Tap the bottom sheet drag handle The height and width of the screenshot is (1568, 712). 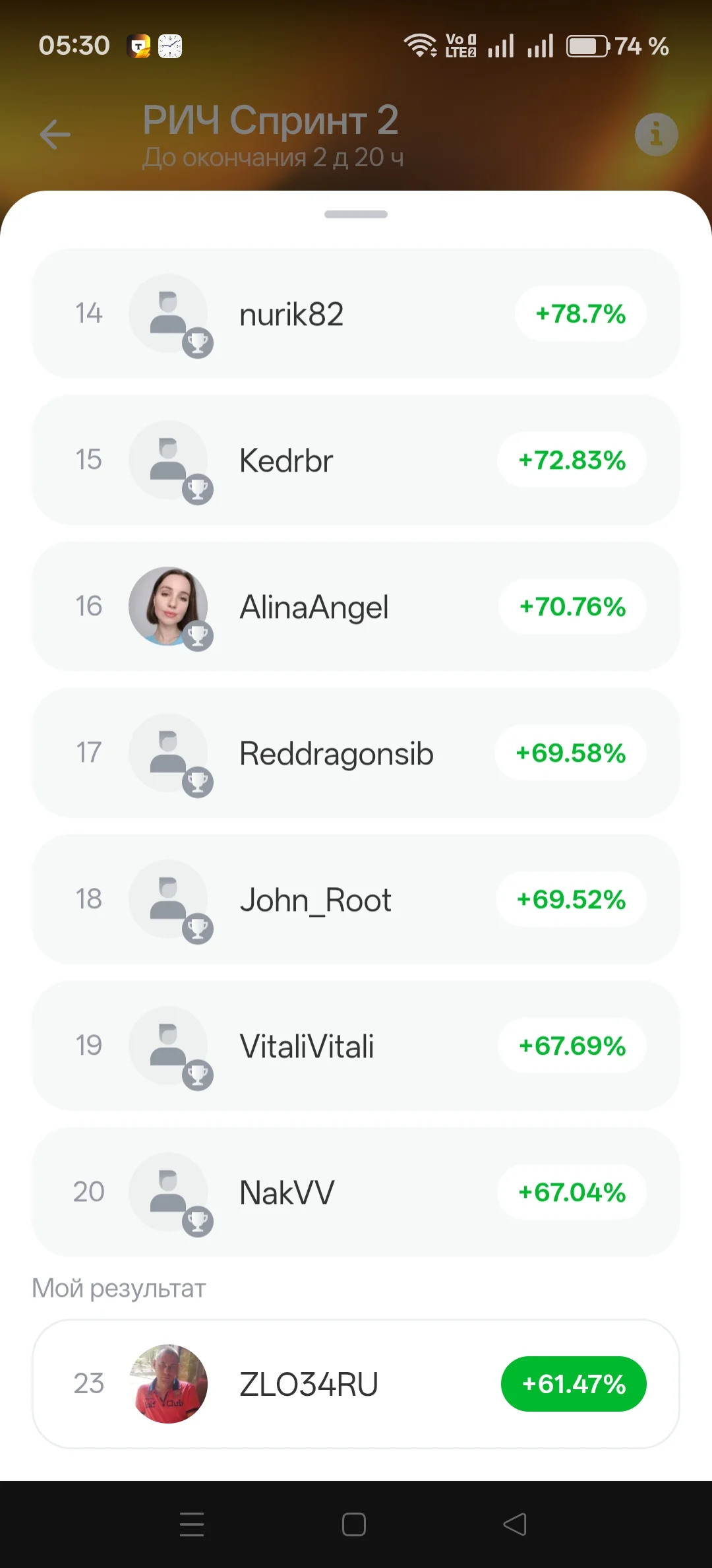(x=356, y=214)
